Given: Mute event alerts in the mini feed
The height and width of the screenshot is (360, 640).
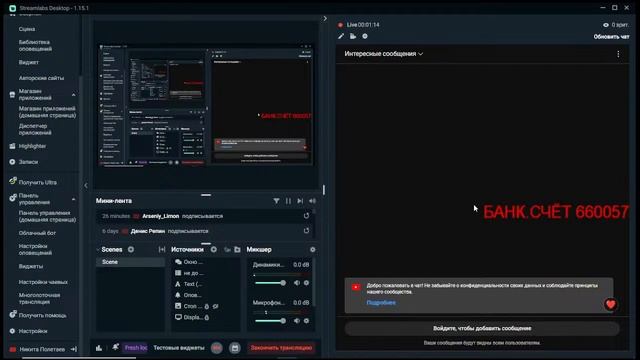Looking at the screenshot, I should tap(312, 201).
